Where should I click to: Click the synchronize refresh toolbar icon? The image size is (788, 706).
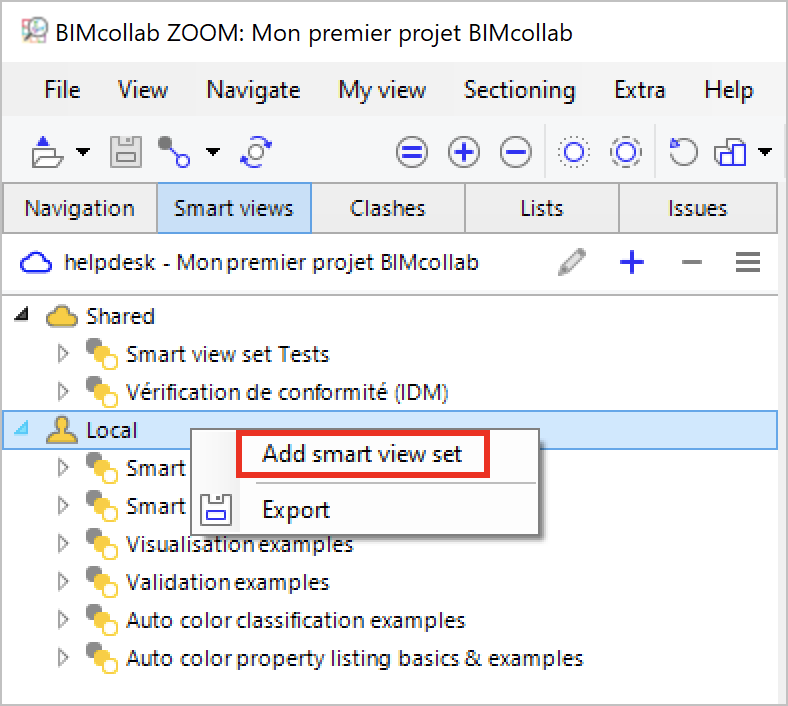(x=256, y=152)
